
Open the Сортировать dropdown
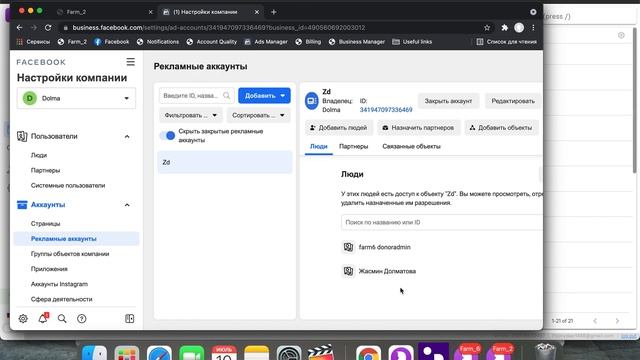pyautogui.click(x=258, y=116)
